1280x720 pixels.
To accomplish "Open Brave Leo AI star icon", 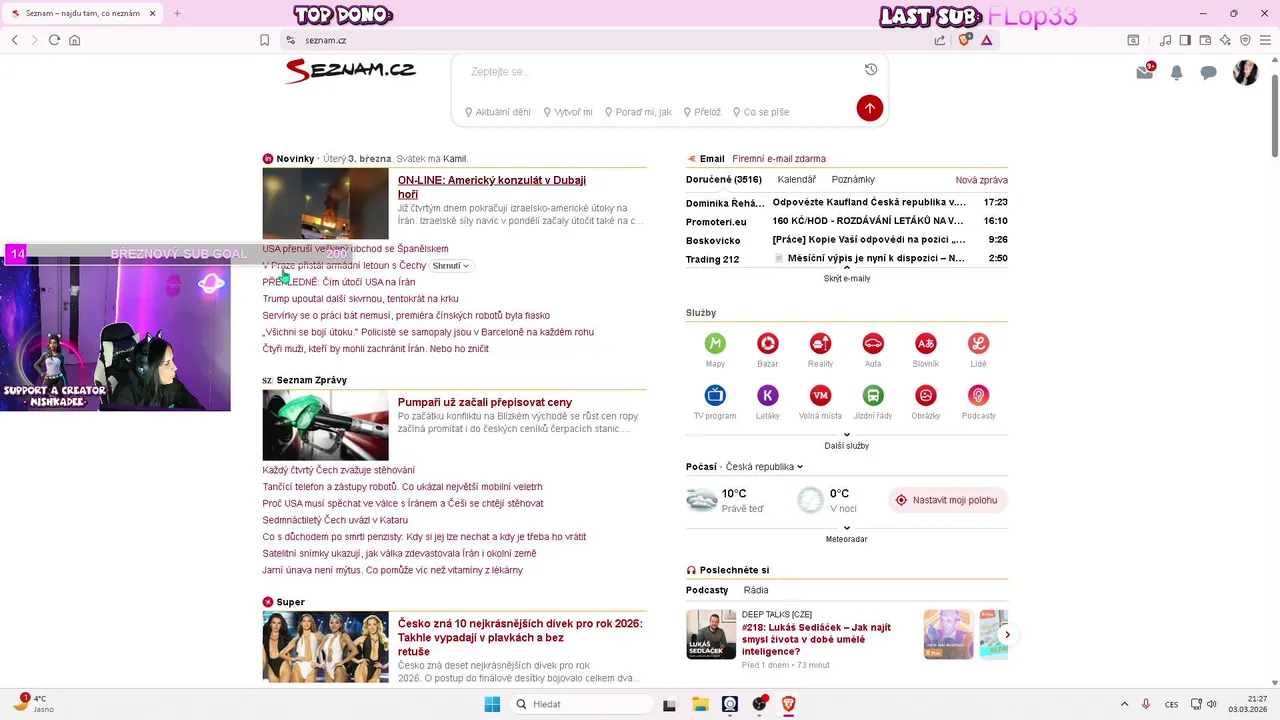I will coord(1225,40).
